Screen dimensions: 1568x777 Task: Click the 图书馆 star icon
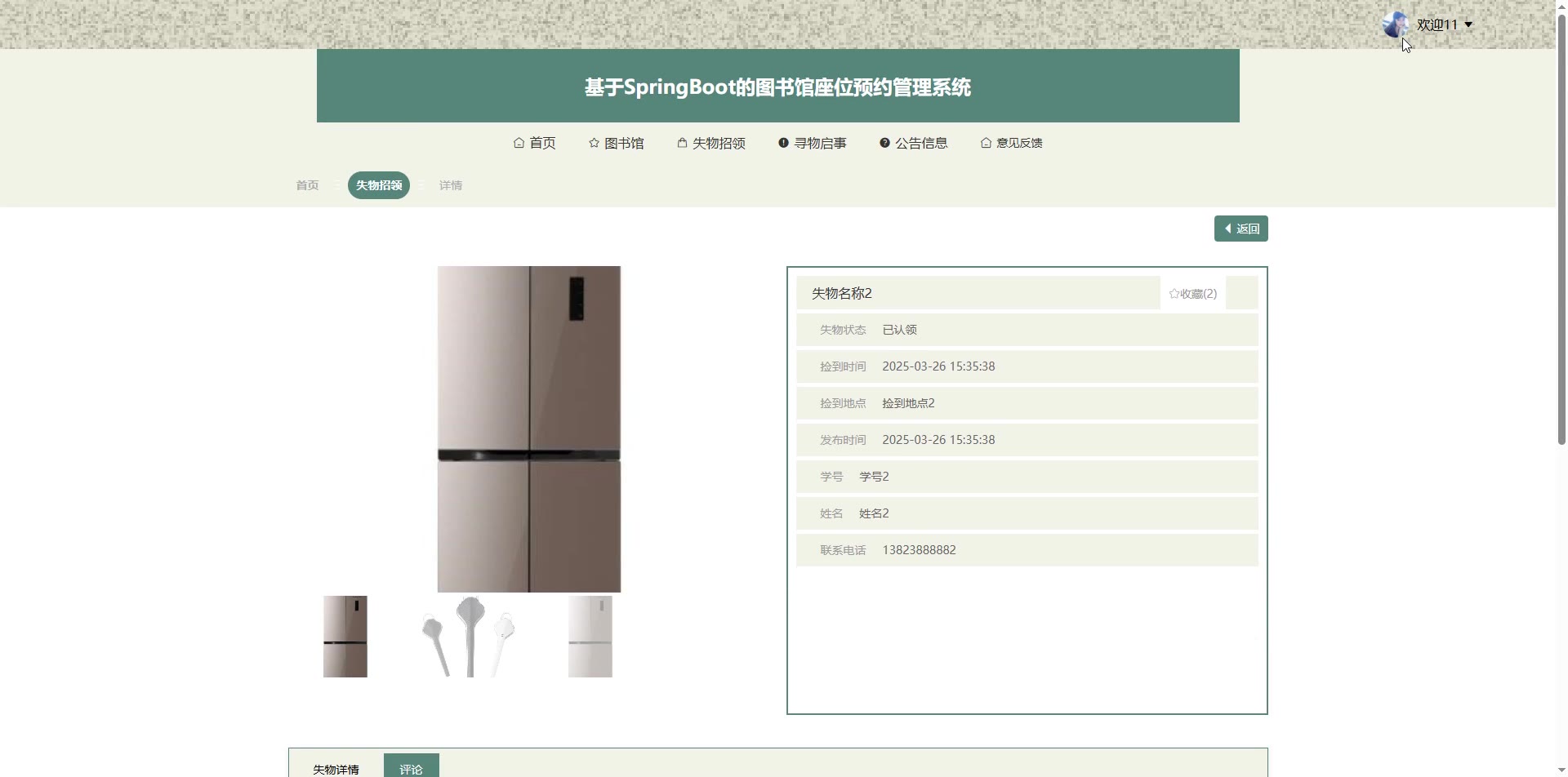click(594, 143)
